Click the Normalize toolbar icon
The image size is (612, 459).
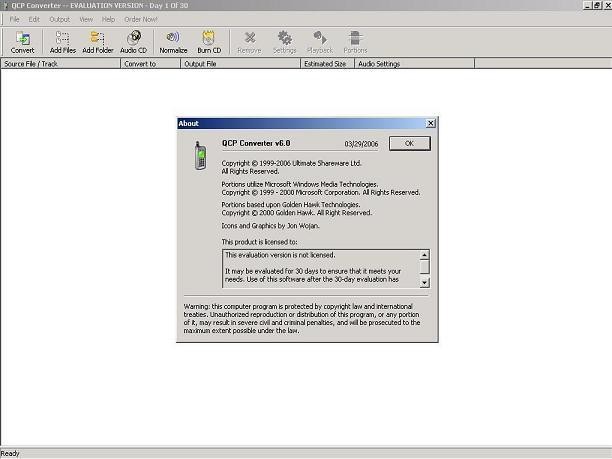[x=173, y=42]
